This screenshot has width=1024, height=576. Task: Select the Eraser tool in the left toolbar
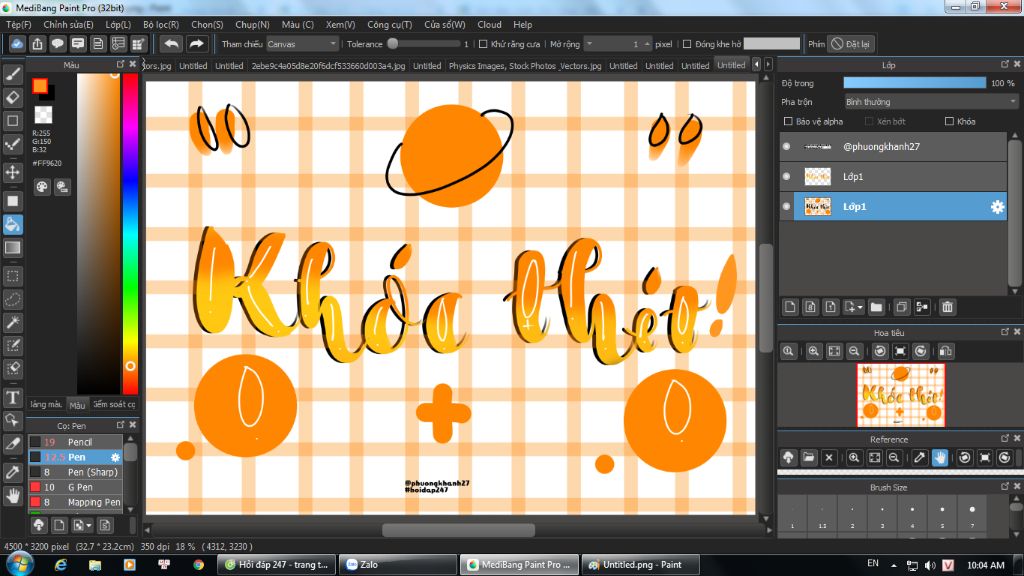tap(12, 97)
